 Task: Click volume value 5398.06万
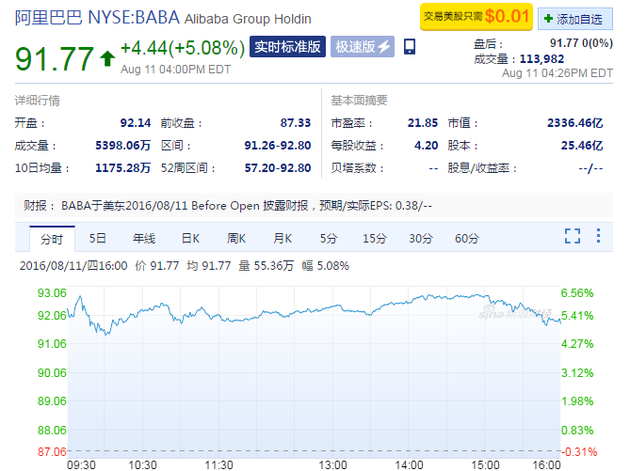[x=123, y=145]
